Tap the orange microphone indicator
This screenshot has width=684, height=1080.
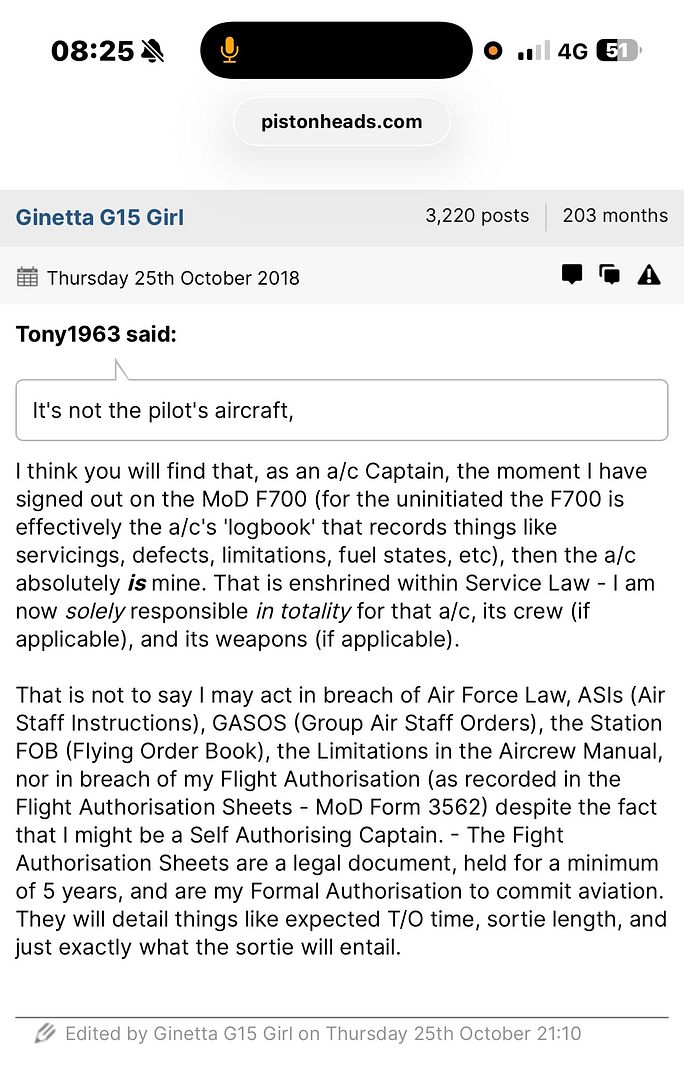[230, 50]
